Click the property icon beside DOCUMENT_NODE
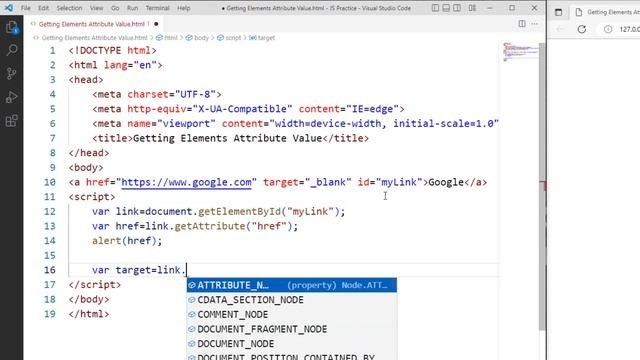Screen dimensions: 640x360 pos(191,344)
